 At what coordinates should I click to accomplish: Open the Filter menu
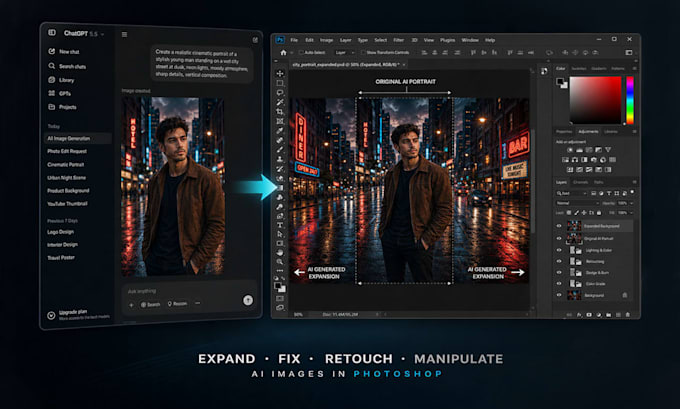pos(399,40)
